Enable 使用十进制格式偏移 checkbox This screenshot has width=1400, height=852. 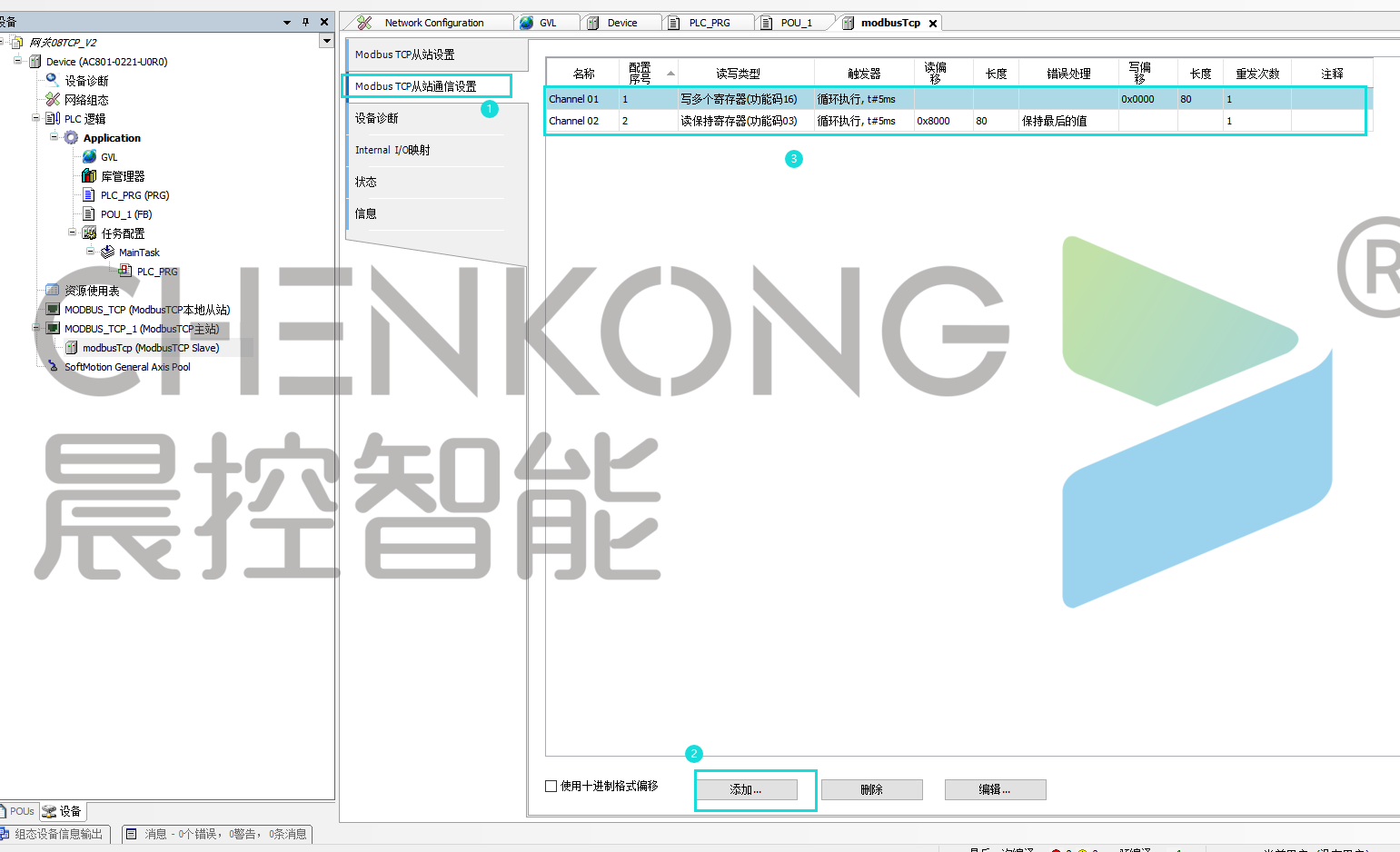(551, 786)
